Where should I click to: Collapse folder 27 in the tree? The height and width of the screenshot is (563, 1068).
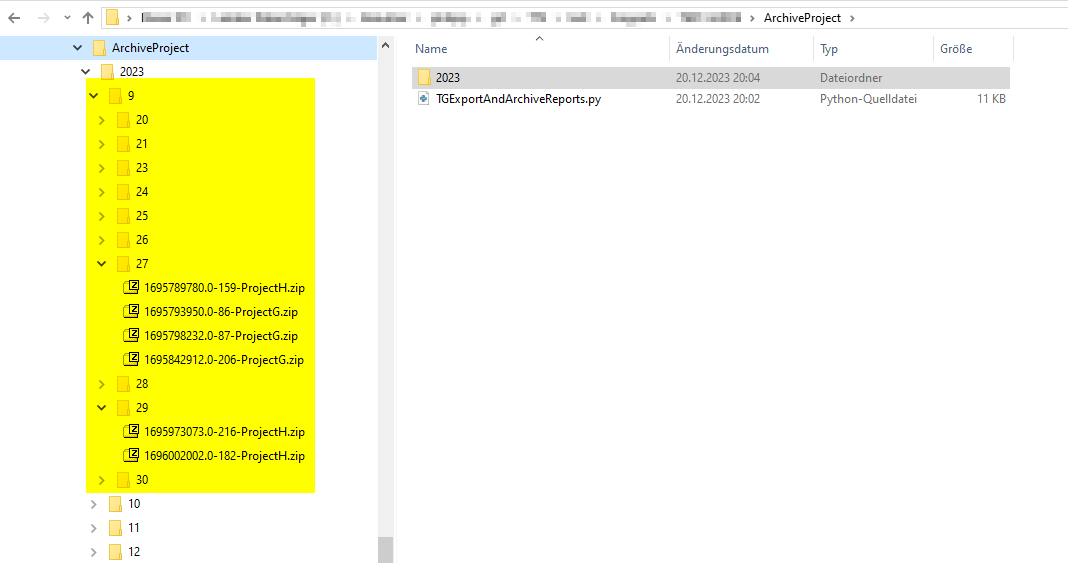pyautogui.click(x=102, y=263)
